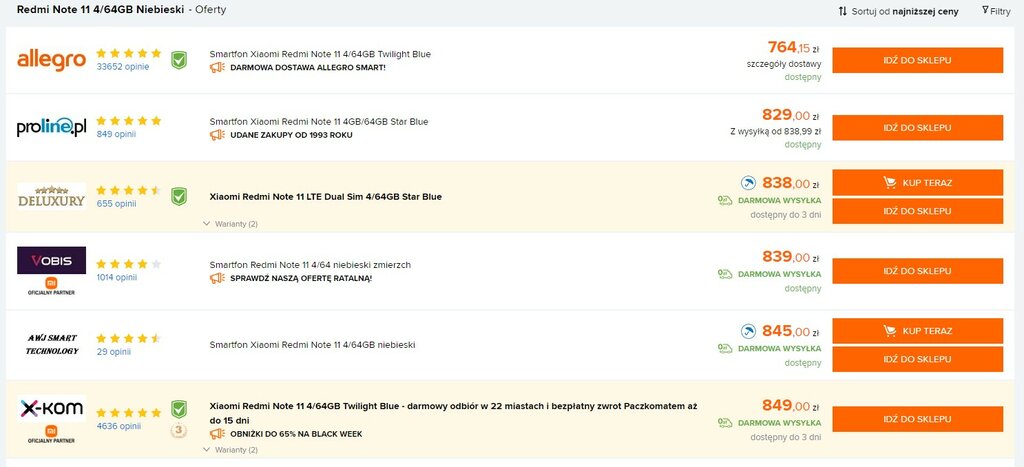Go to the Vobis shop via IDŹ DO SKLEPU

click(x=918, y=271)
